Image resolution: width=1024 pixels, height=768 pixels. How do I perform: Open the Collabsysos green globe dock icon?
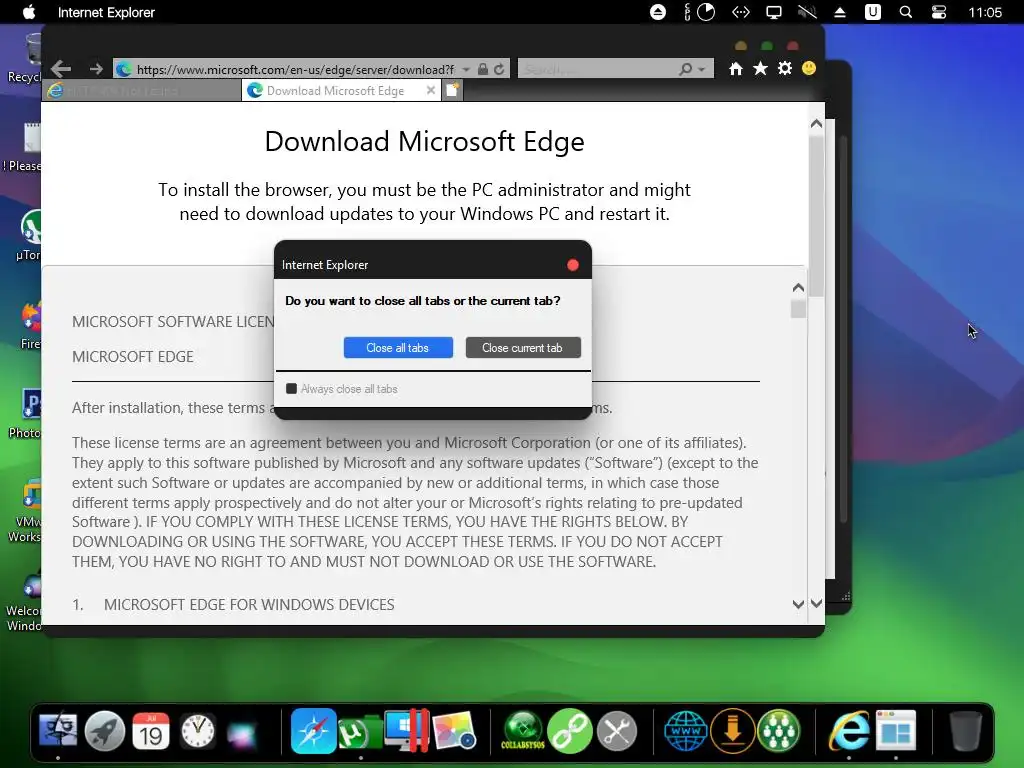click(523, 730)
